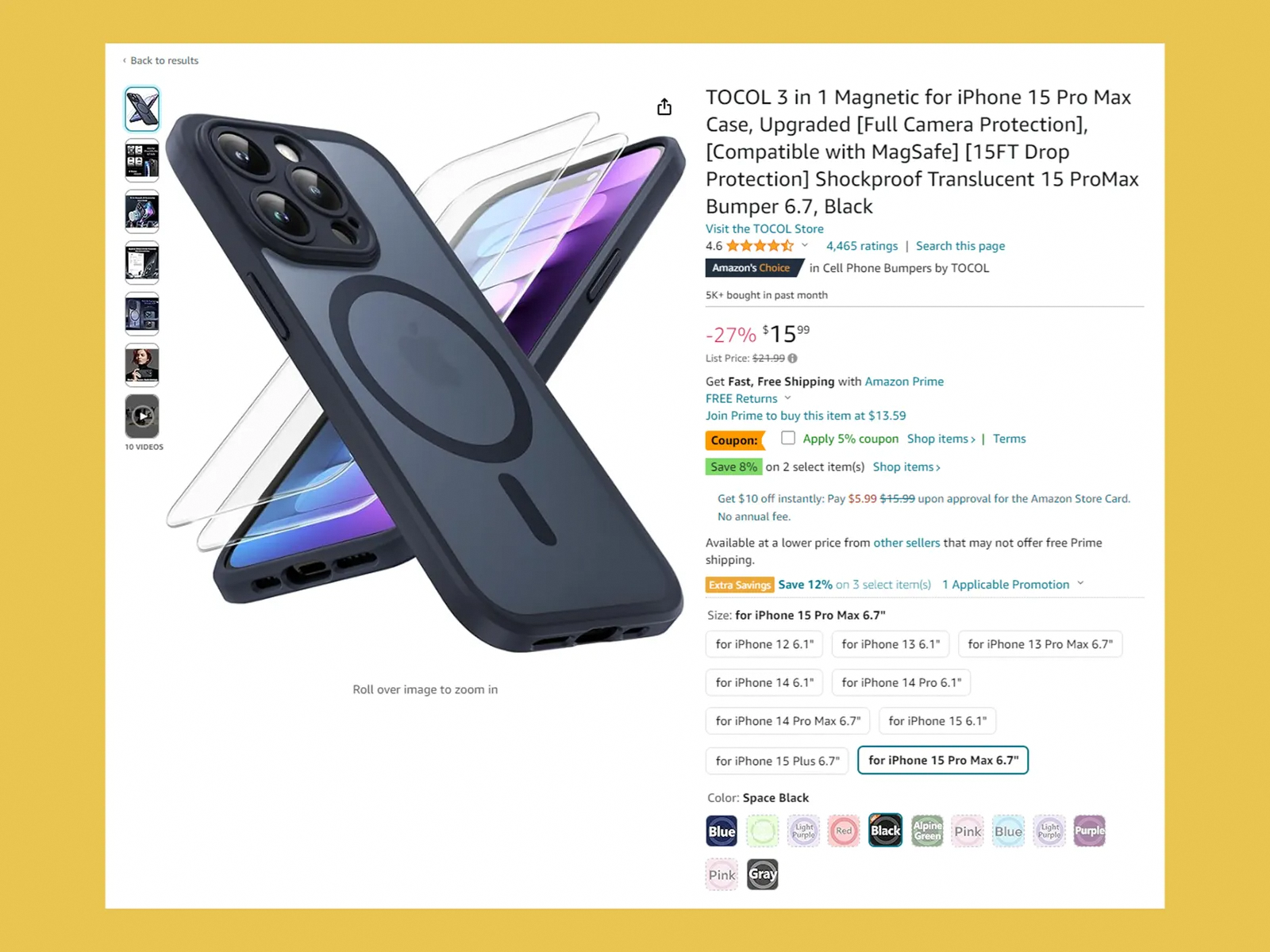Select the for iPhone 13 Pro Max 6.7" option

(1040, 644)
